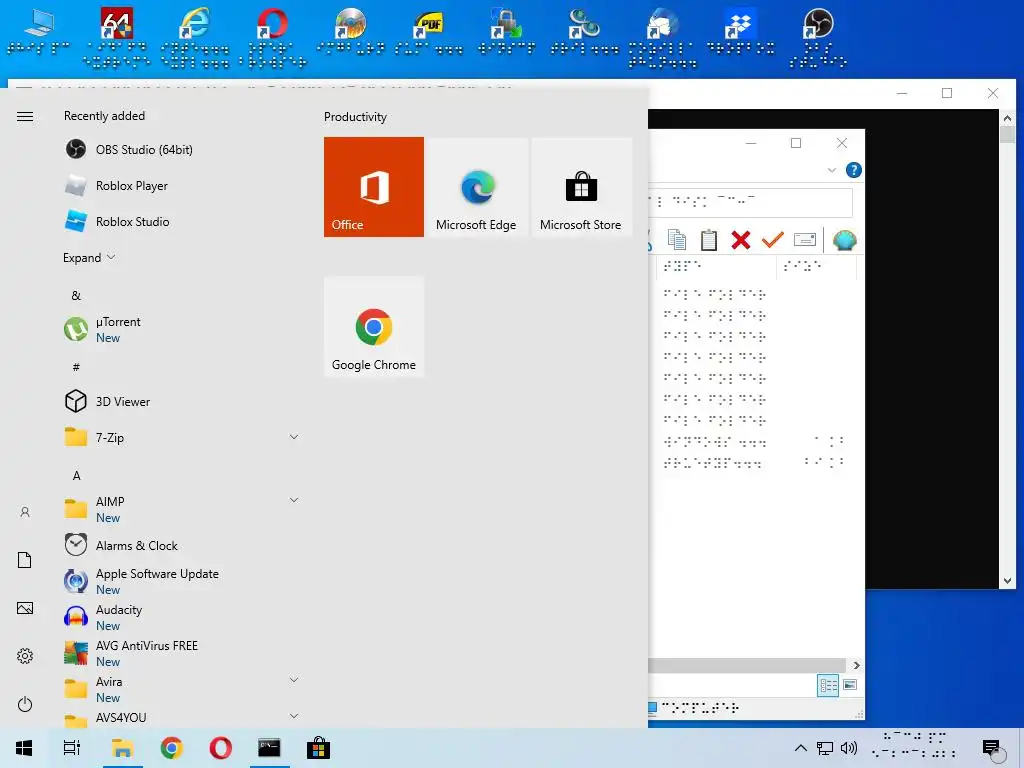Select the OBS desktop shortcut
The width and height of the screenshot is (1024, 768).
coord(818,37)
